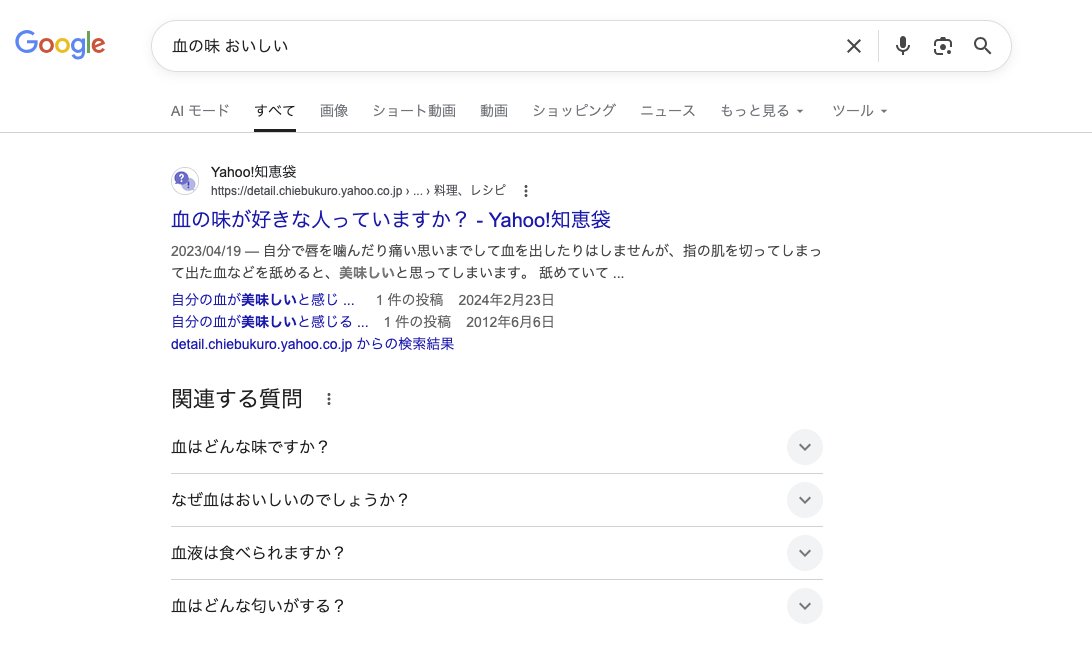Image resolution: width=1092 pixels, height=663 pixels.
Task: Click the Yahoo!知恵袋 site favicon
Action: [x=185, y=181]
